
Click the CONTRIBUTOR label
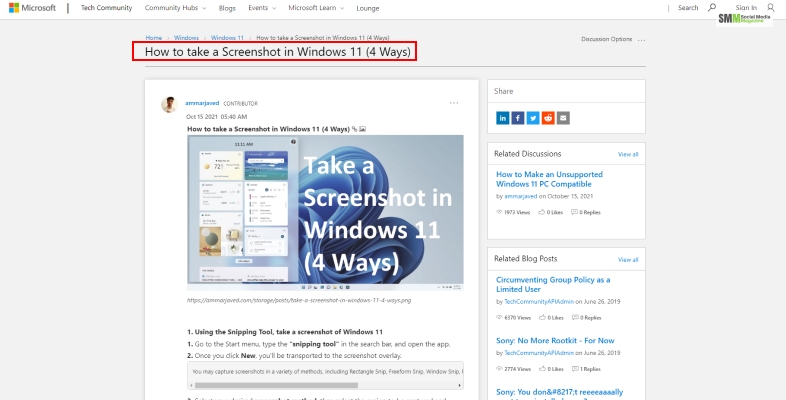pyautogui.click(x=241, y=104)
